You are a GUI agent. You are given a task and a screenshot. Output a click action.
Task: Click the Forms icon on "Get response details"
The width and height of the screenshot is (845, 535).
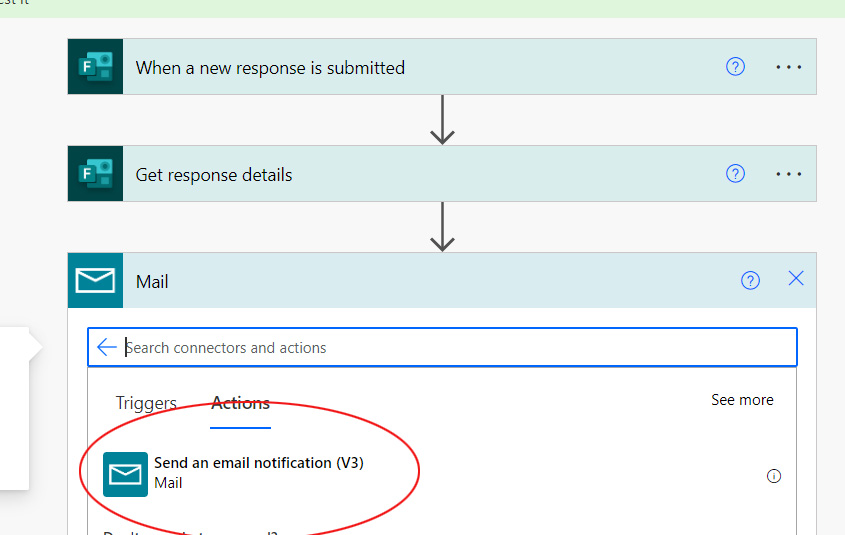pos(95,173)
